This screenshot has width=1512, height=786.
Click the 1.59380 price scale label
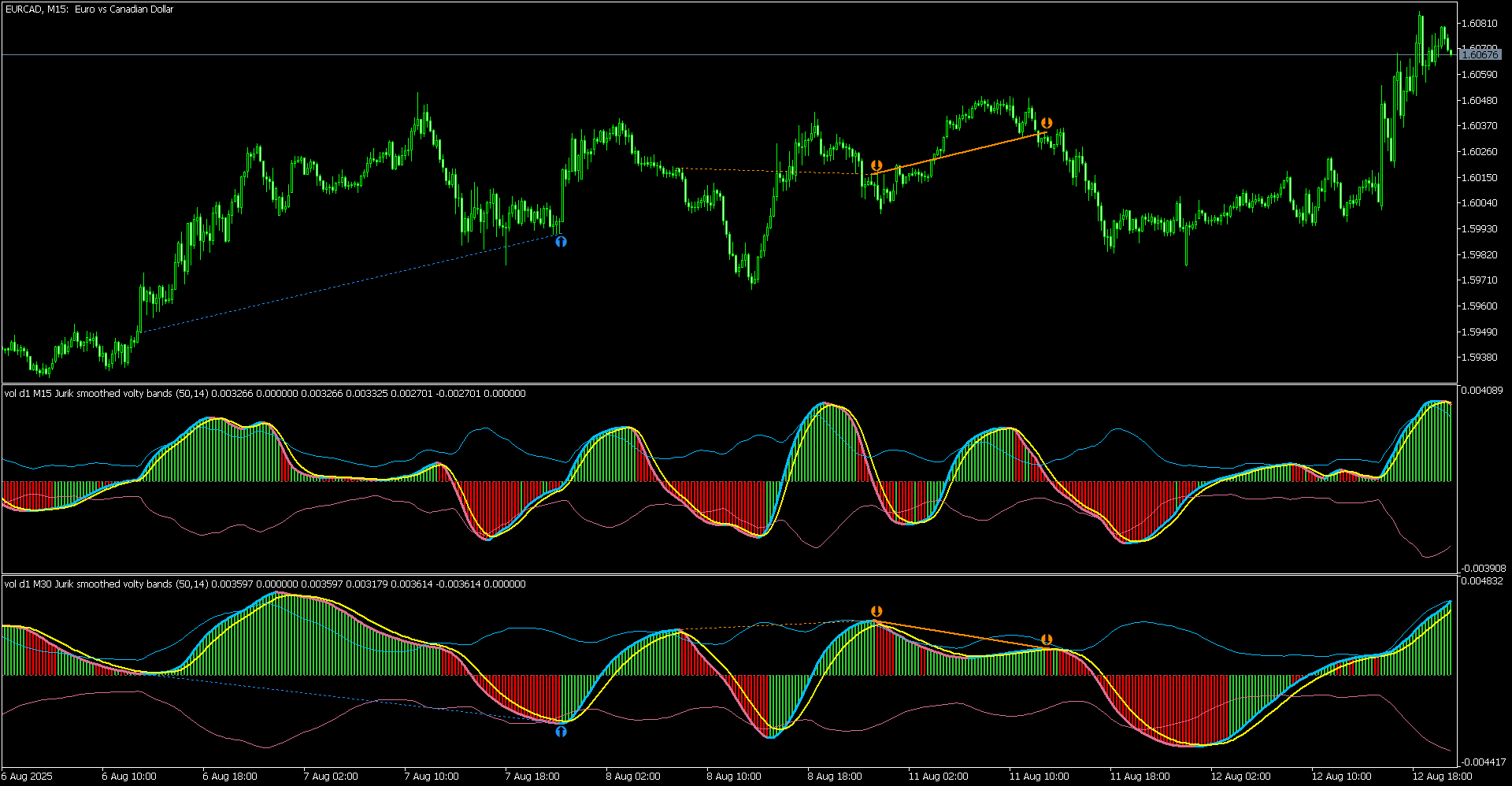[x=1479, y=358]
